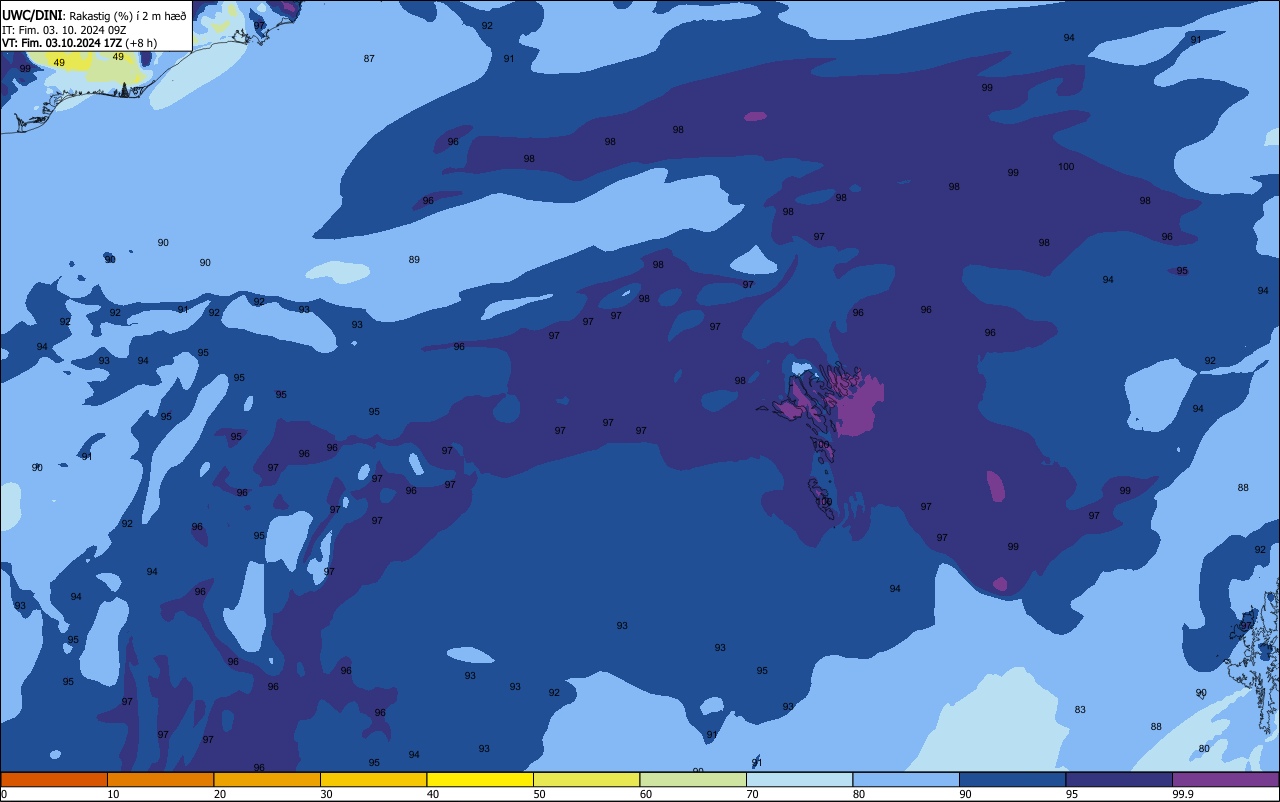Screen dimensions: 1280x802
Task: Click the '89' humidity value on the map
Action: coord(414,260)
